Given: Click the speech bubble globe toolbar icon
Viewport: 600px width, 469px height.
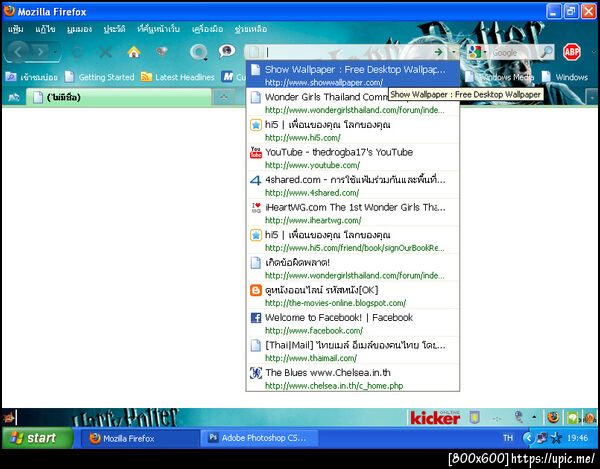Looking at the screenshot, I should click(x=227, y=51).
